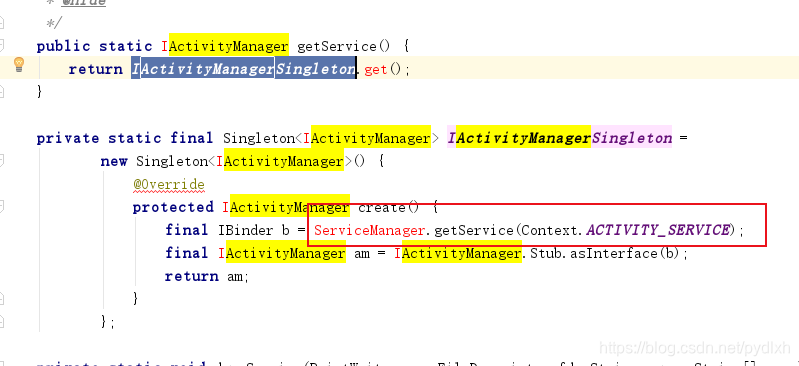
Task: Select the highlighted IActivityManagerSingleton in return statement
Action: 244,69
